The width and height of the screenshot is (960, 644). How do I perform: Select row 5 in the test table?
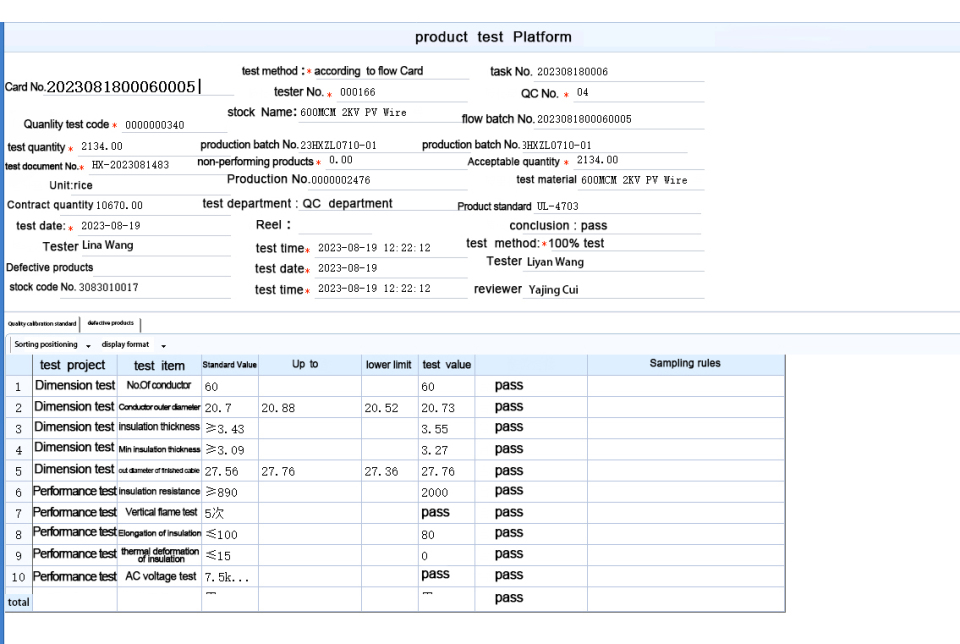click(18, 471)
